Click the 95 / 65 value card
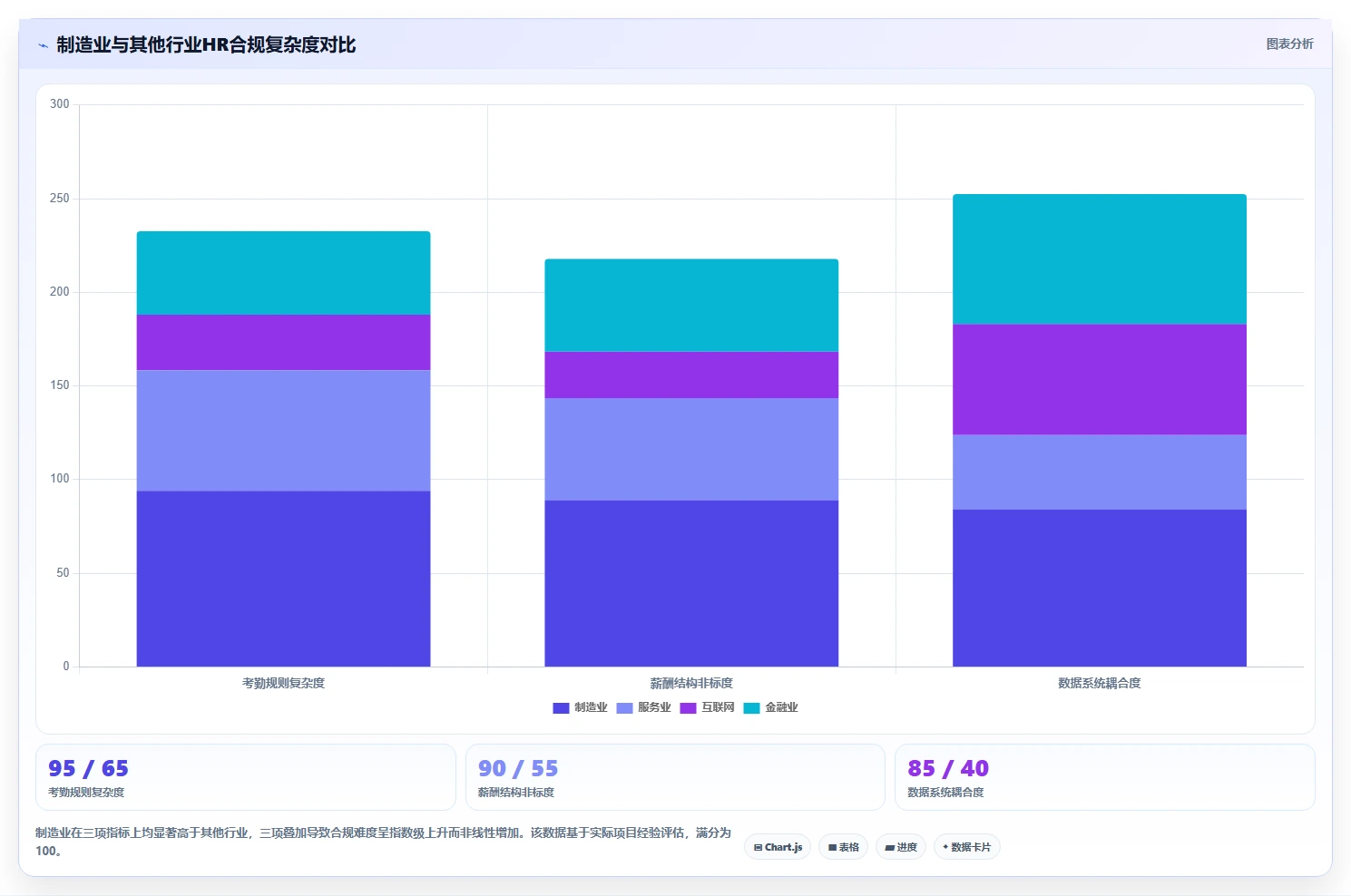 246,777
